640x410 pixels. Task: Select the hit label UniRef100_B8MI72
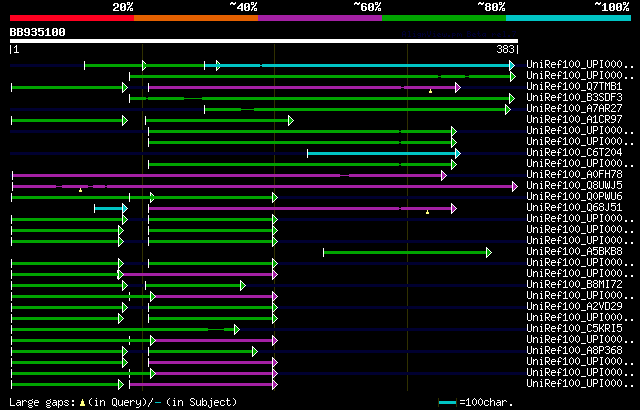(574, 285)
